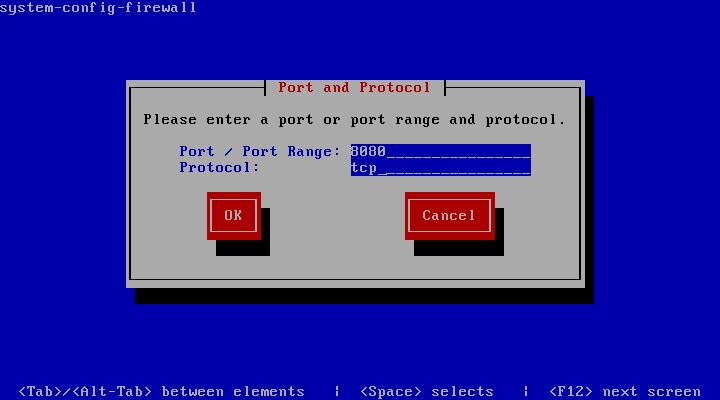The height and width of the screenshot is (400, 720).
Task: Click the <F12> next screen hint
Action: tap(624, 391)
